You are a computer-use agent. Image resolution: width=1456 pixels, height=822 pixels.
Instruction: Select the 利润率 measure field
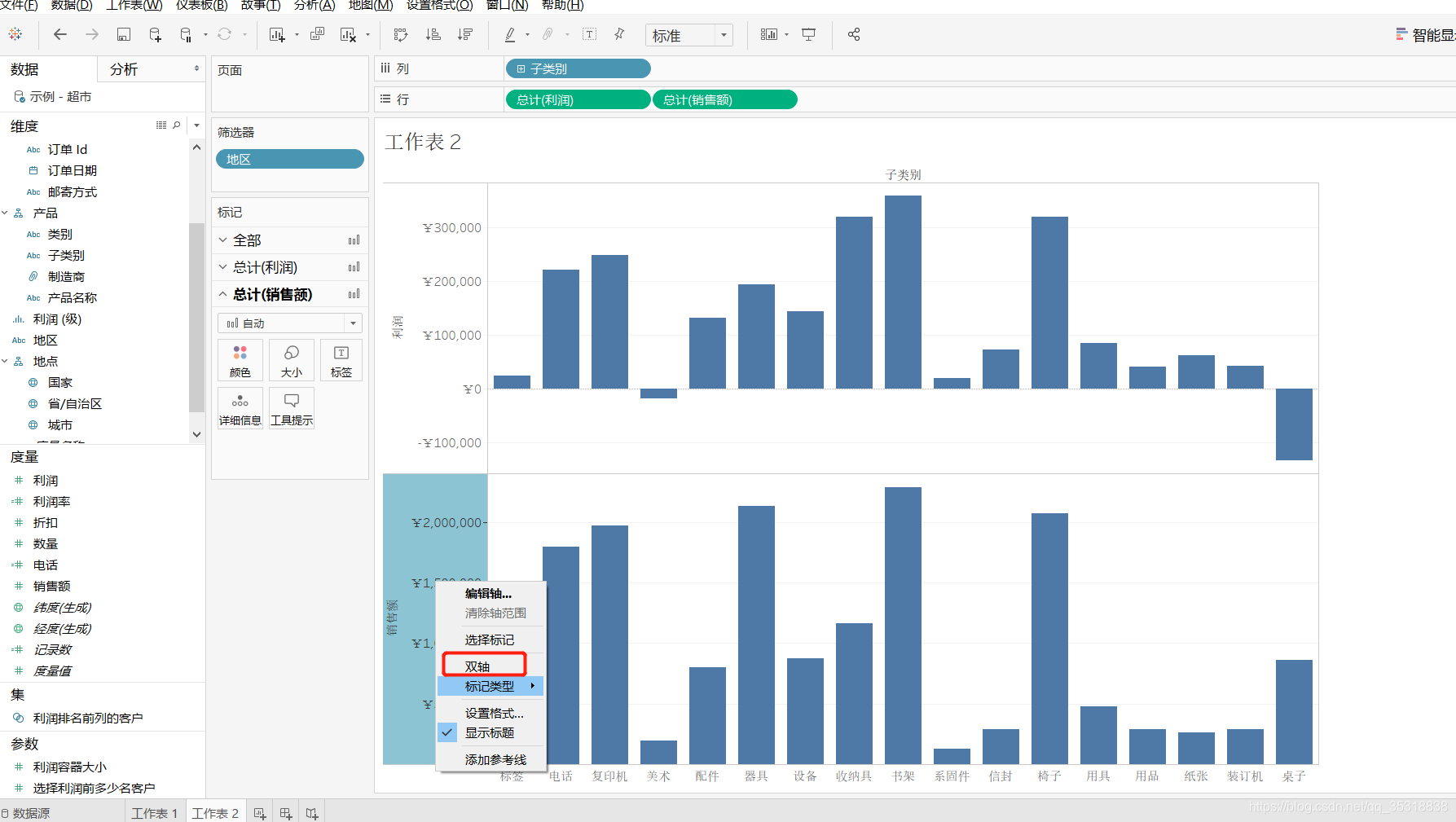[x=51, y=501]
